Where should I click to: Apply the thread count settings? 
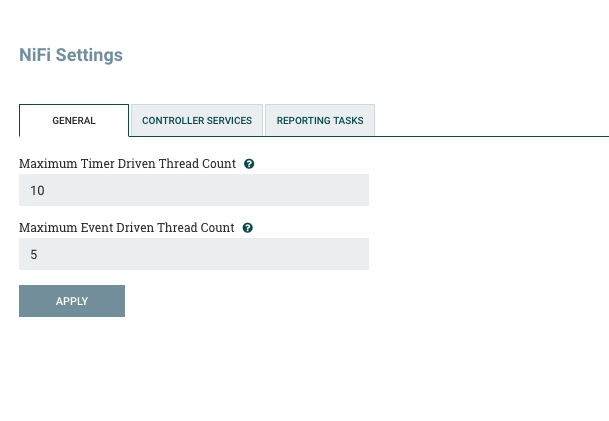click(x=72, y=301)
